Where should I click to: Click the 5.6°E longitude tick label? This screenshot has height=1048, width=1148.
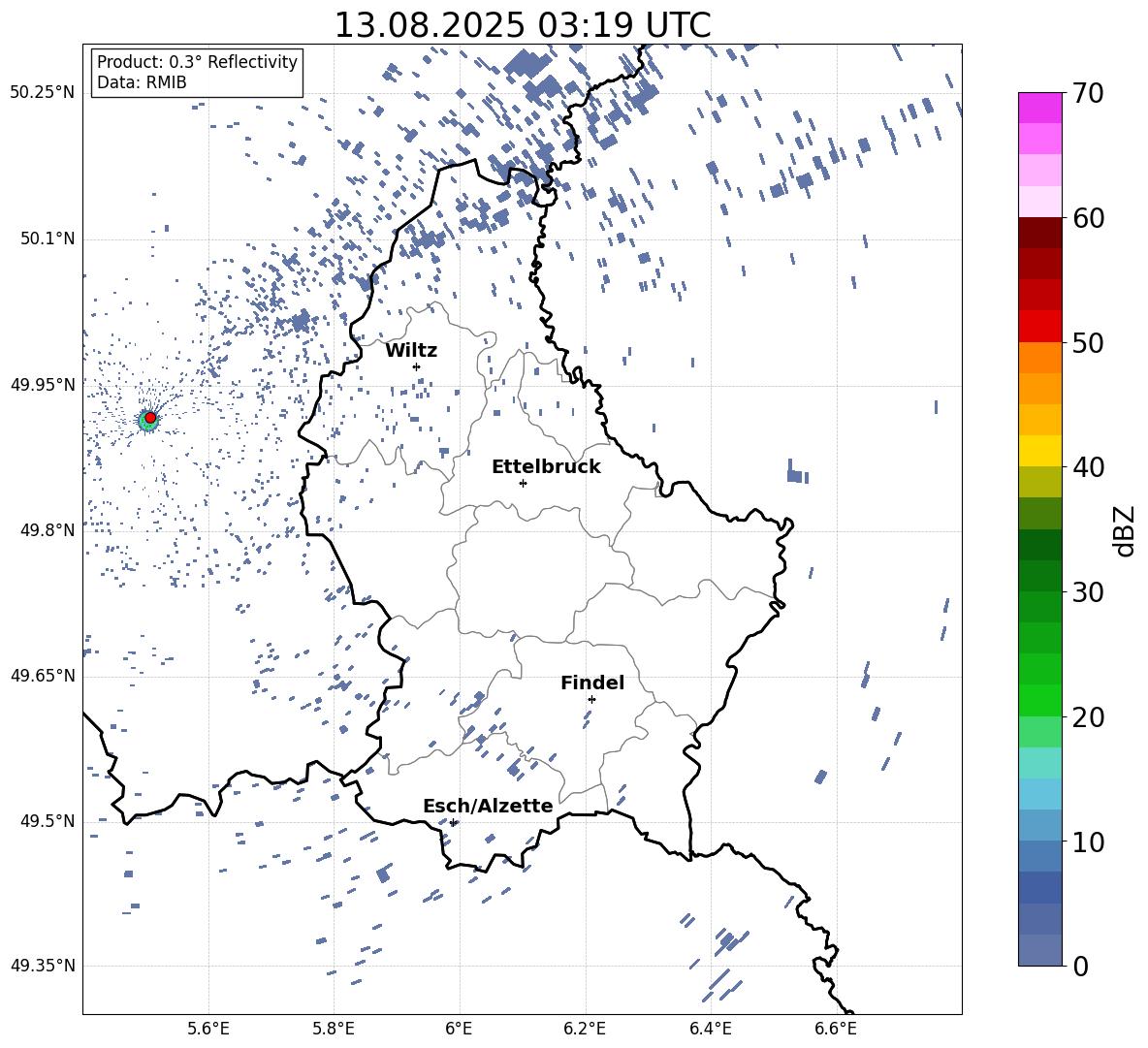208,1029
